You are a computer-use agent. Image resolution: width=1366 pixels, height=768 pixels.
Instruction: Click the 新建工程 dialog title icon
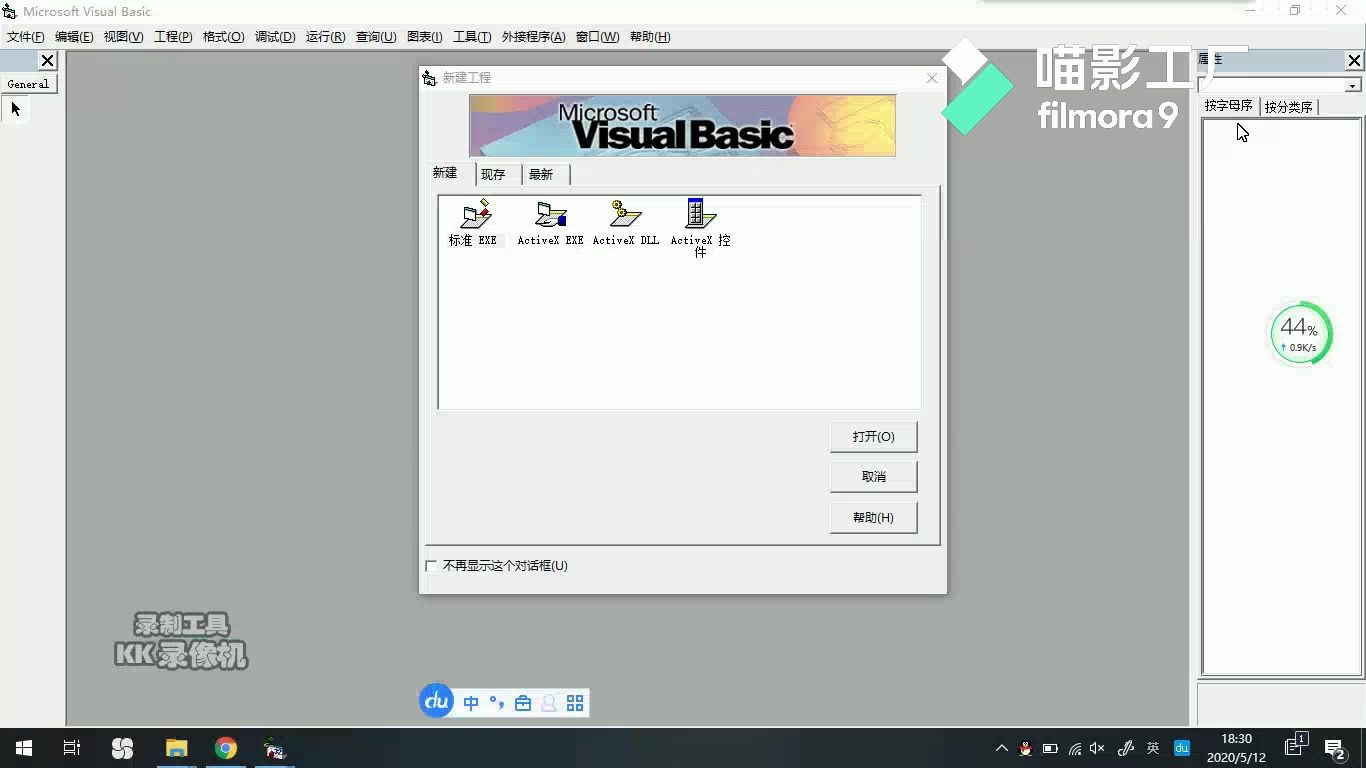tap(430, 78)
